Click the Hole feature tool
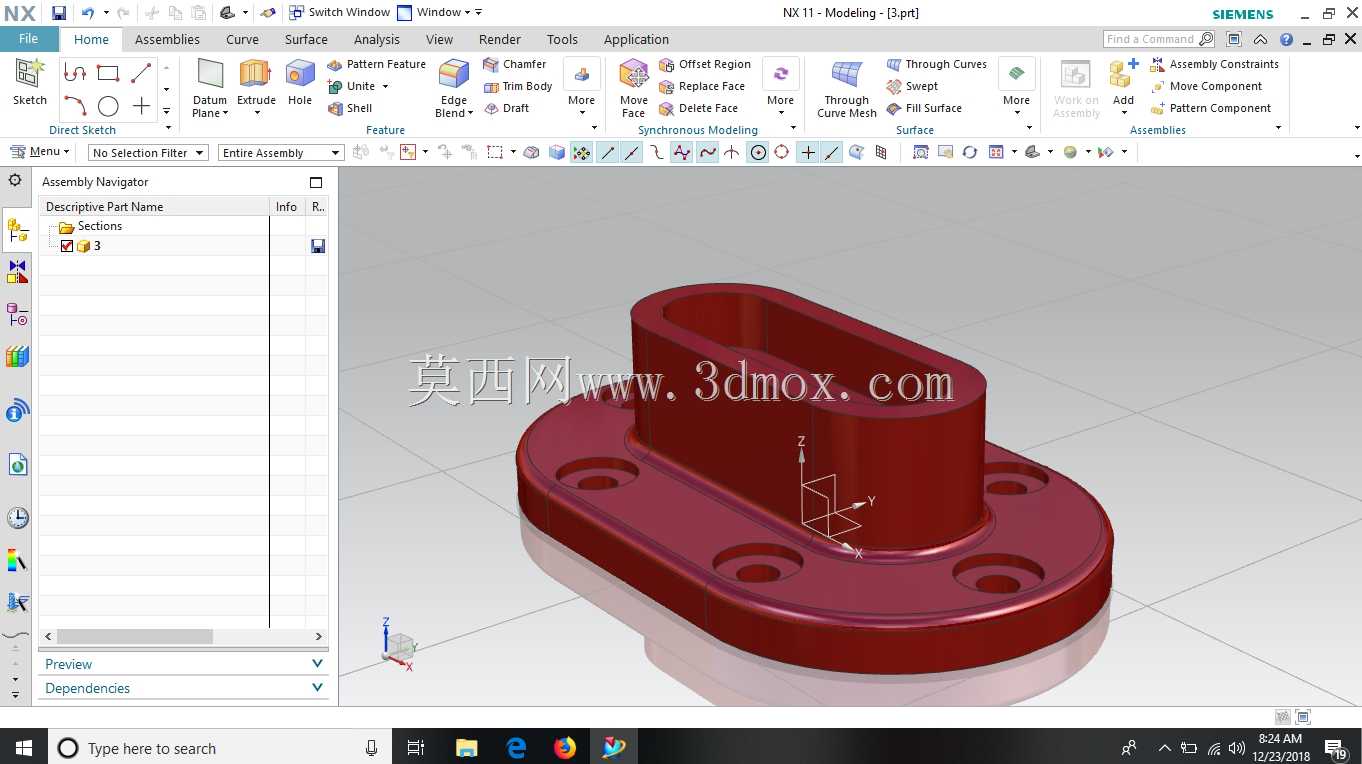Image resolution: width=1362 pixels, height=764 pixels. click(300, 82)
